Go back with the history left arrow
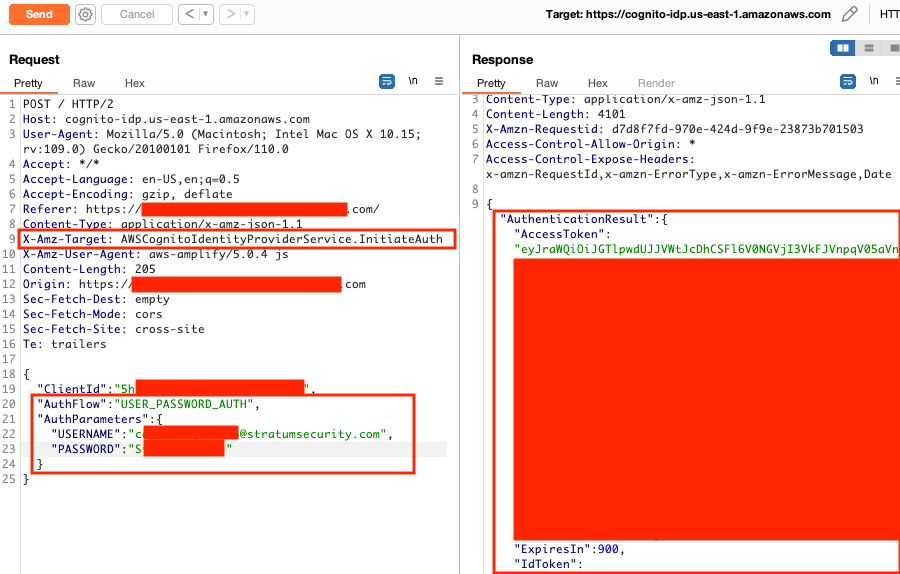 click(x=189, y=14)
